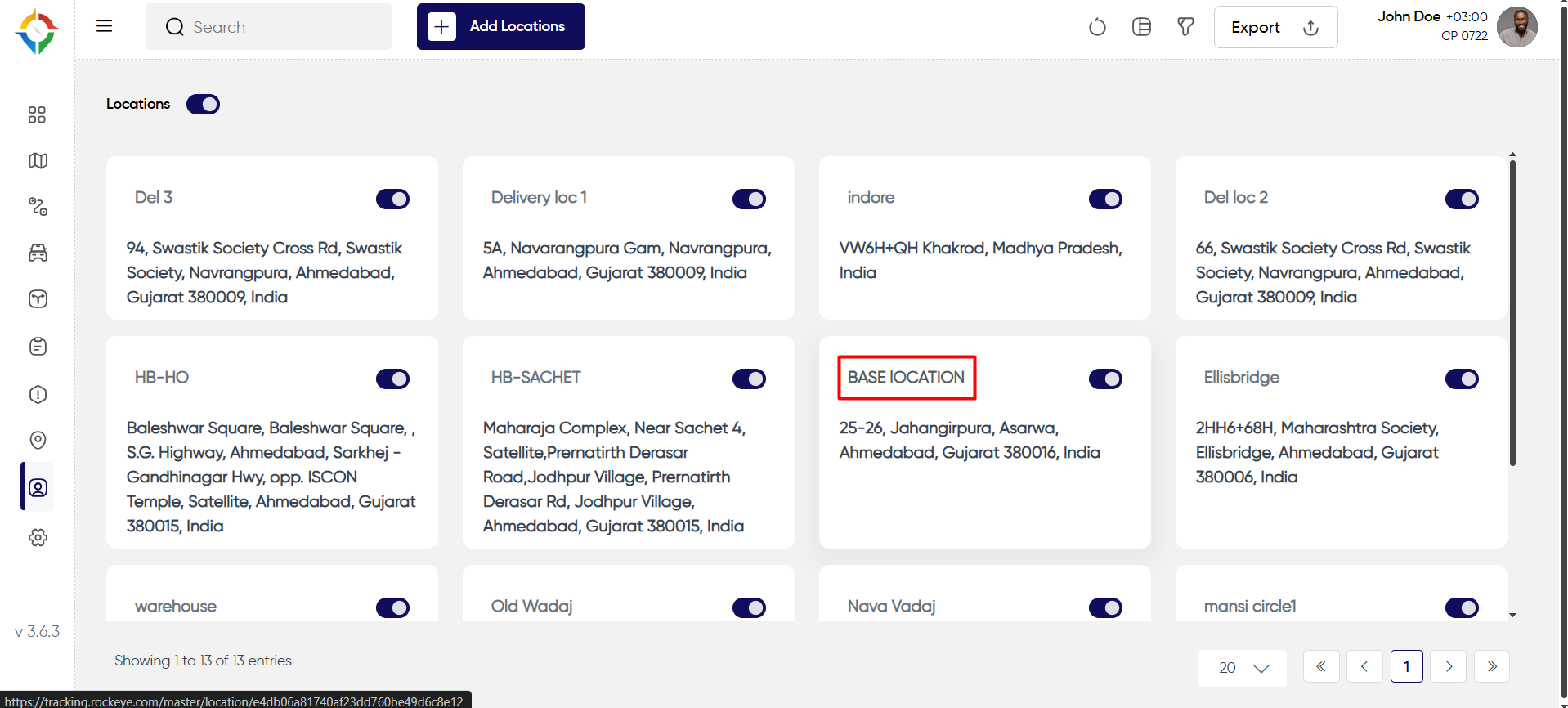Open the warehouse location title
The image size is (1568, 708).
176,606
